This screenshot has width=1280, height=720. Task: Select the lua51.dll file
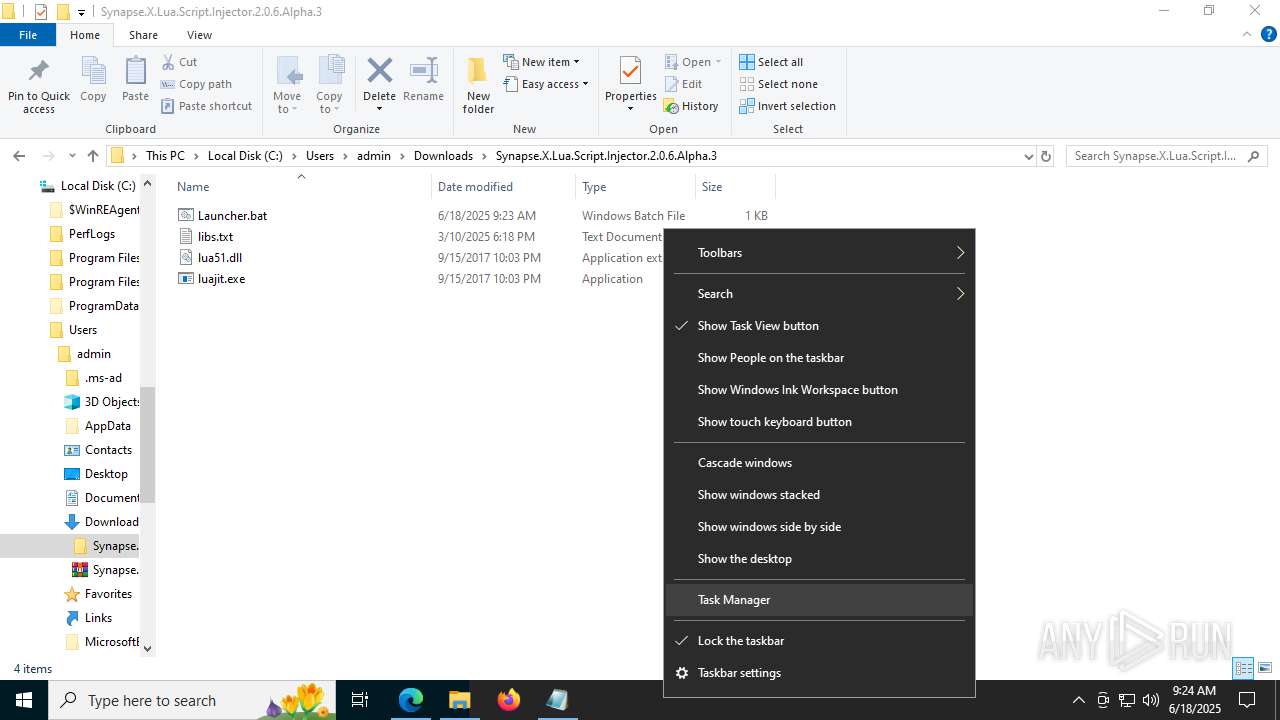tap(220, 258)
